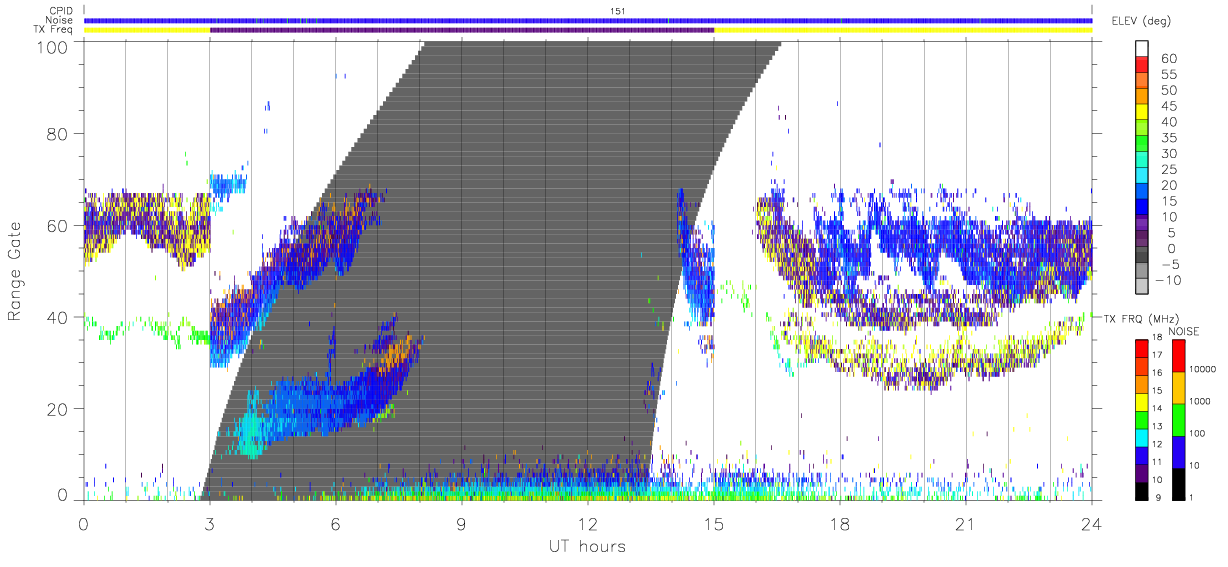
Task: Click the 3 tick on UT hours axis
Action: [210, 524]
